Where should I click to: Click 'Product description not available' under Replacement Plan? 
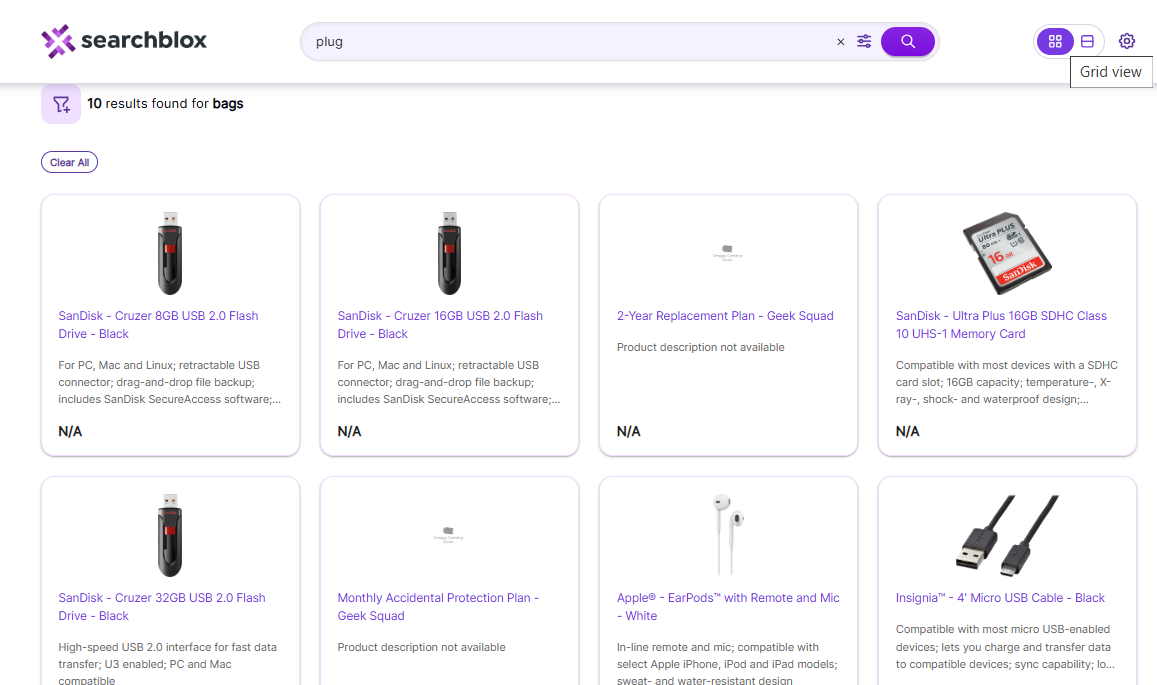point(700,348)
